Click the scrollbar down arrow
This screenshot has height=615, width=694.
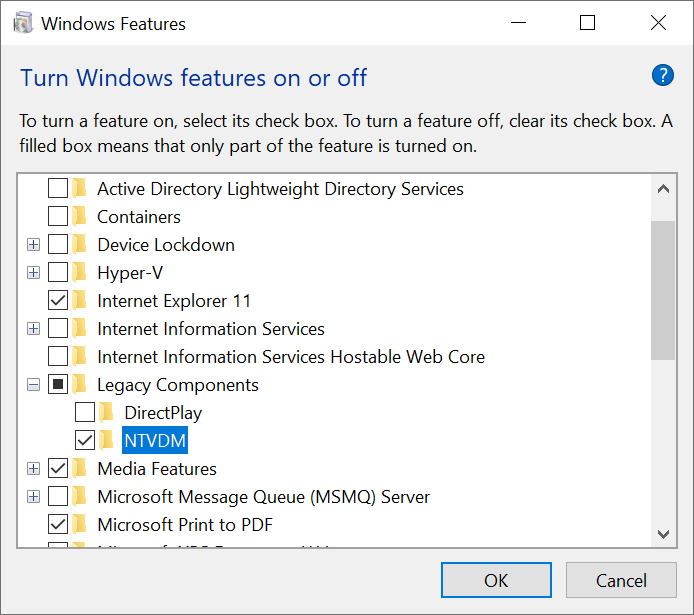(663, 534)
